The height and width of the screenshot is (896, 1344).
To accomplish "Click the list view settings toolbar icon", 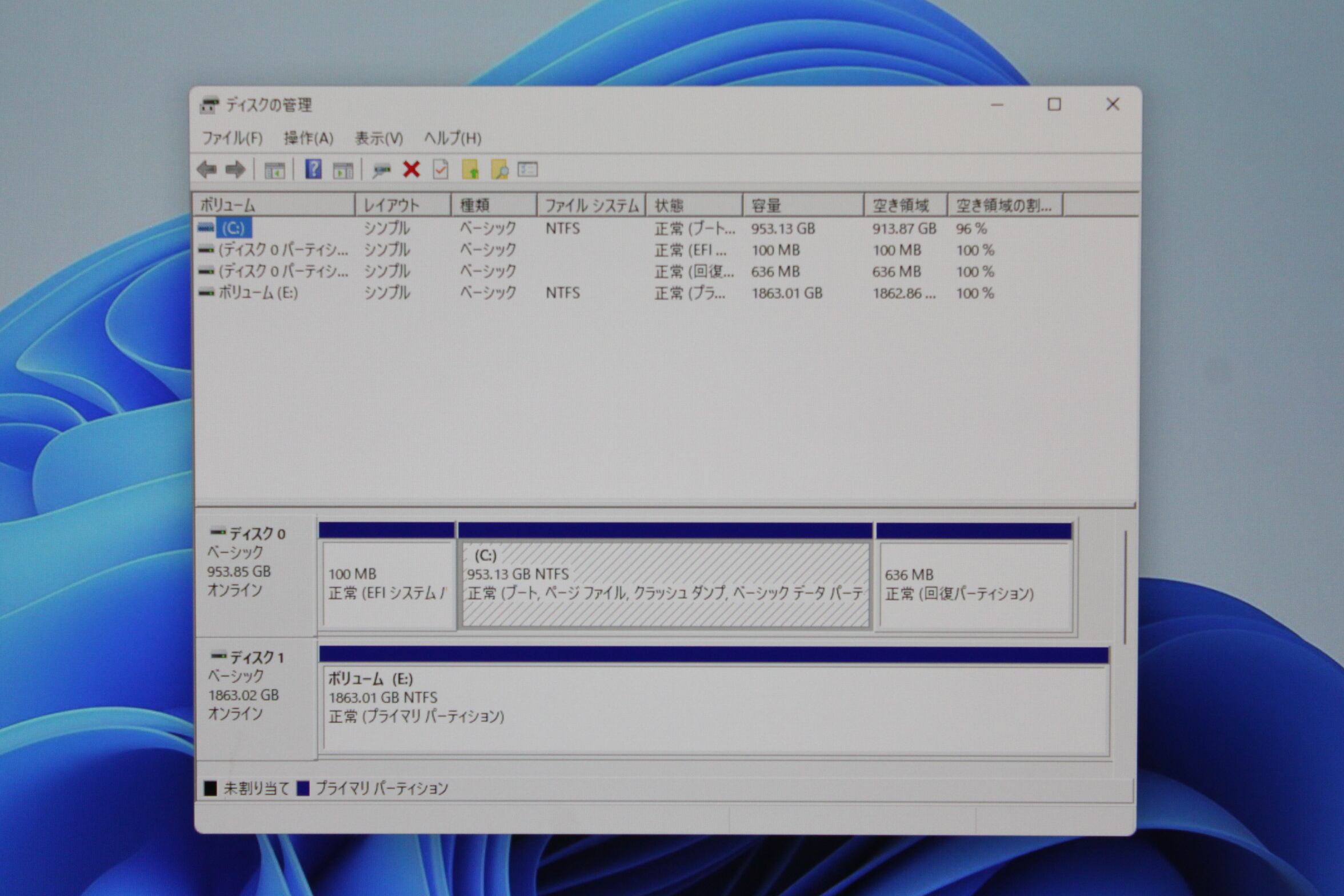I will point(527,169).
